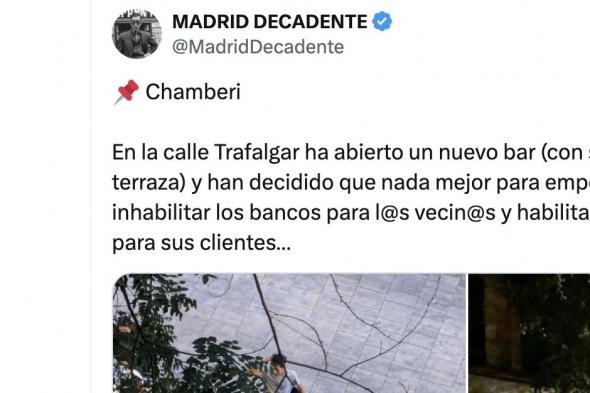Click the tweet line starting "En la calle"
The width and height of the screenshot is (590, 393).
[x=351, y=153]
